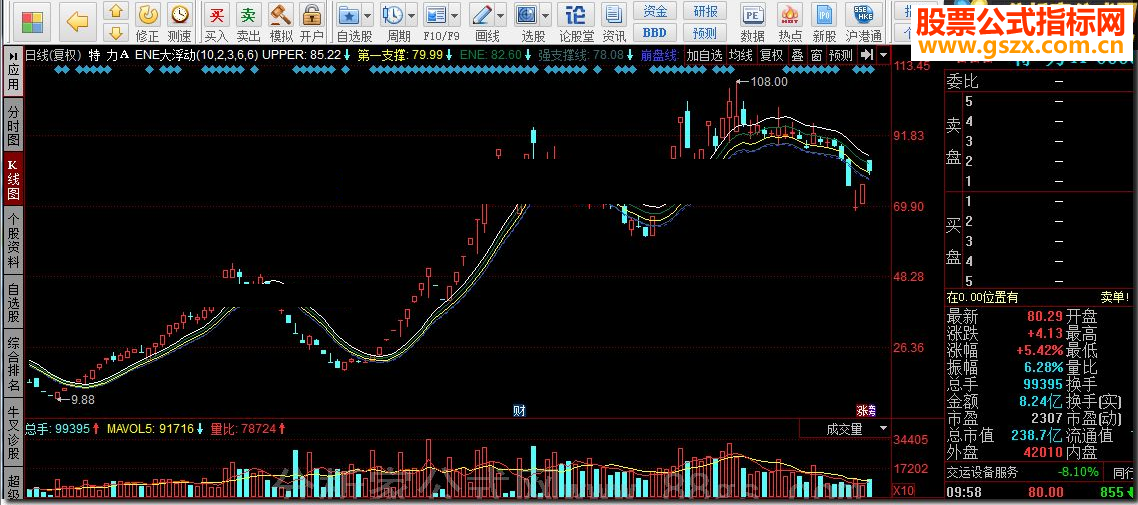
Task: Start 模拟 simulated trading (gavel icon)
Action: (x=281, y=22)
